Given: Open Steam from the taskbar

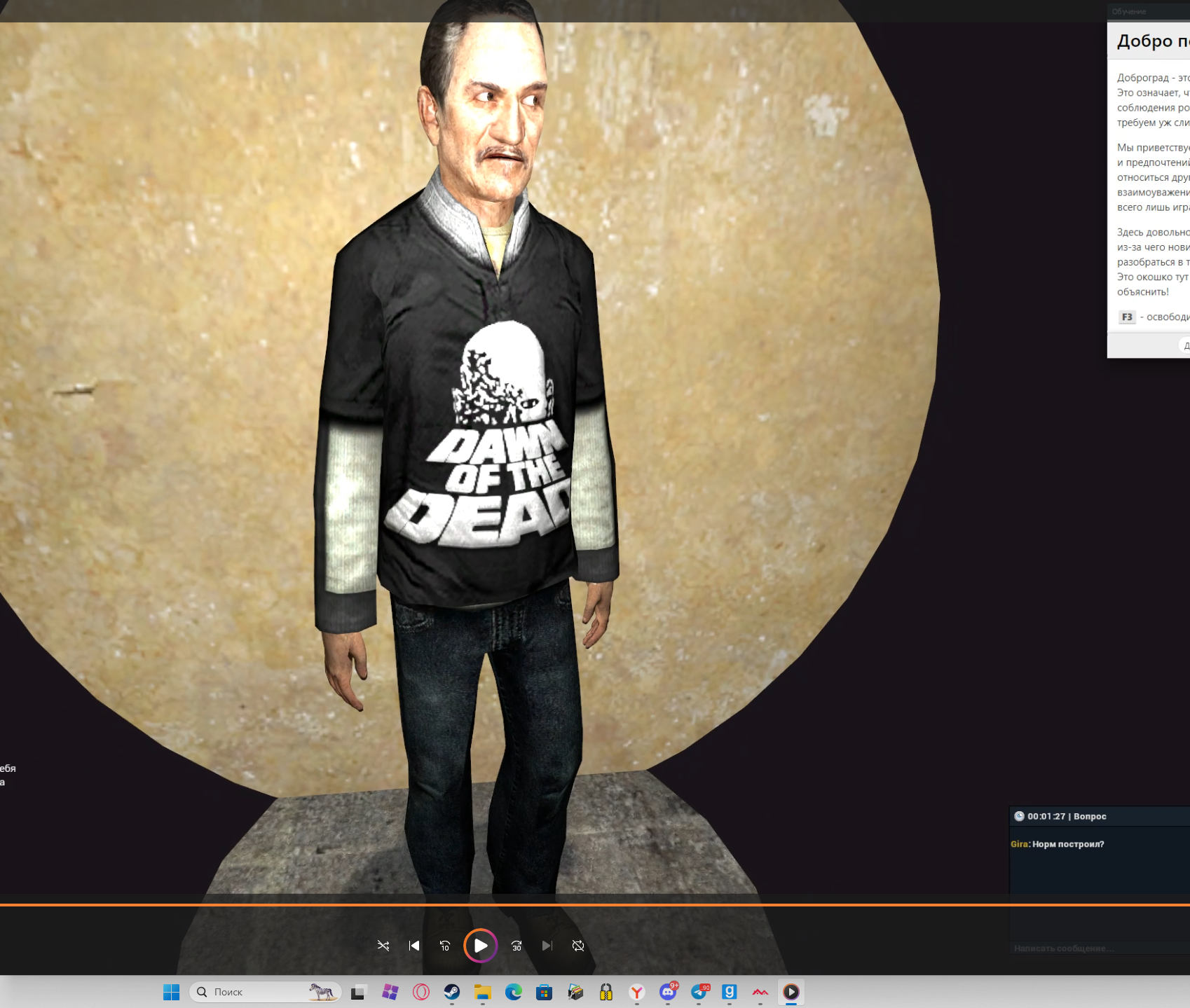Looking at the screenshot, I should 452,992.
